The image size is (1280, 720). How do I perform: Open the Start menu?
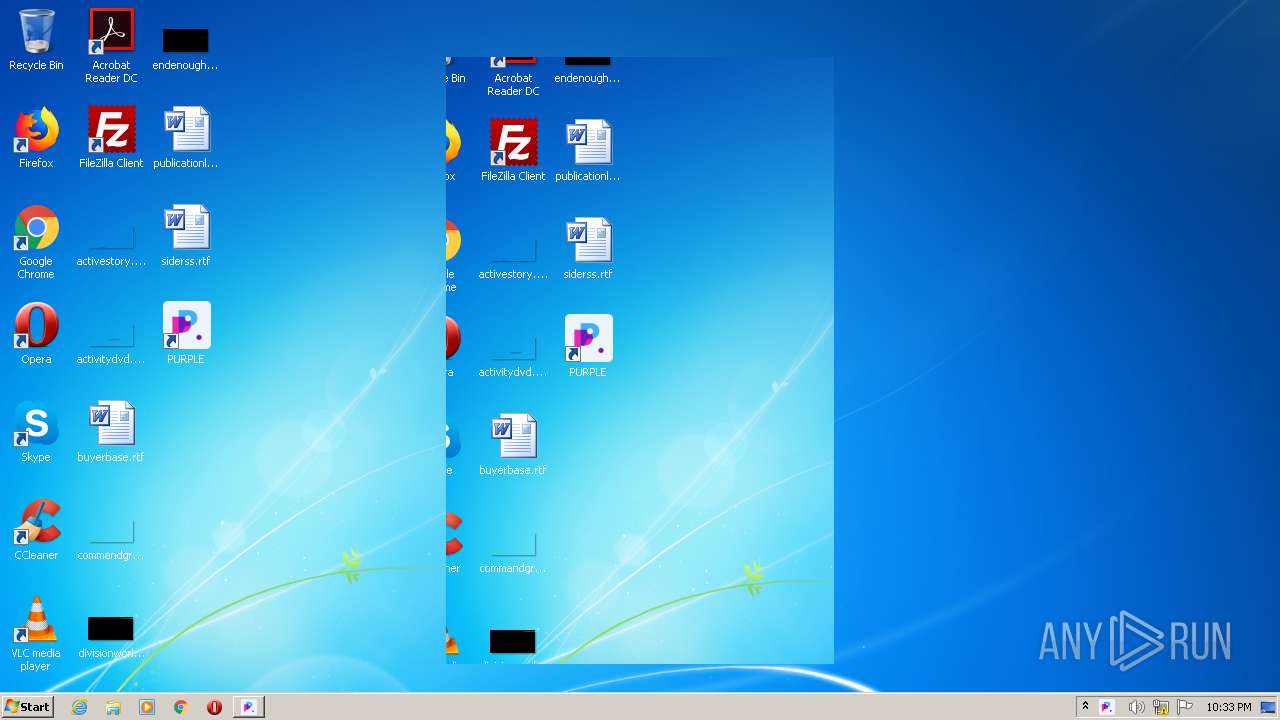pyautogui.click(x=27, y=707)
